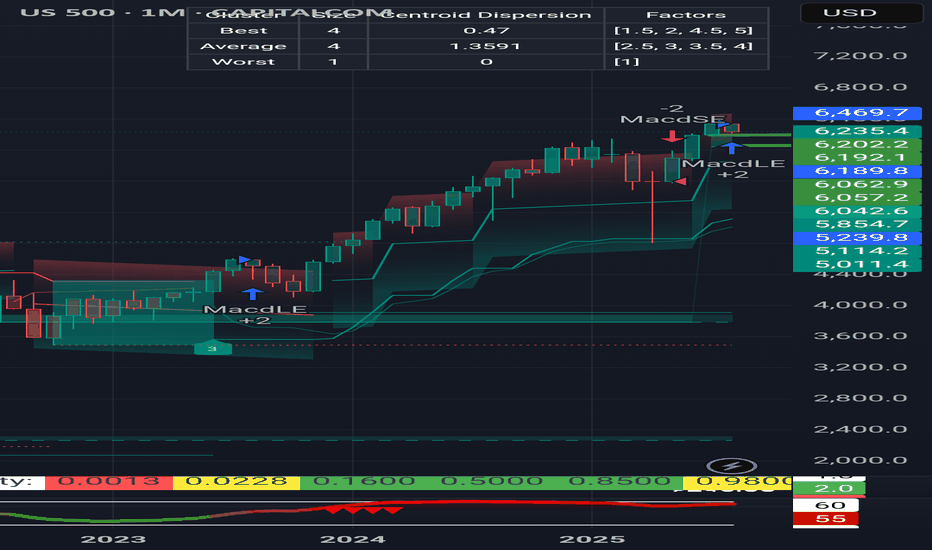This screenshot has height=550, width=932.
Task: Click the 2024 label on time axis
Action: point(352,539)
